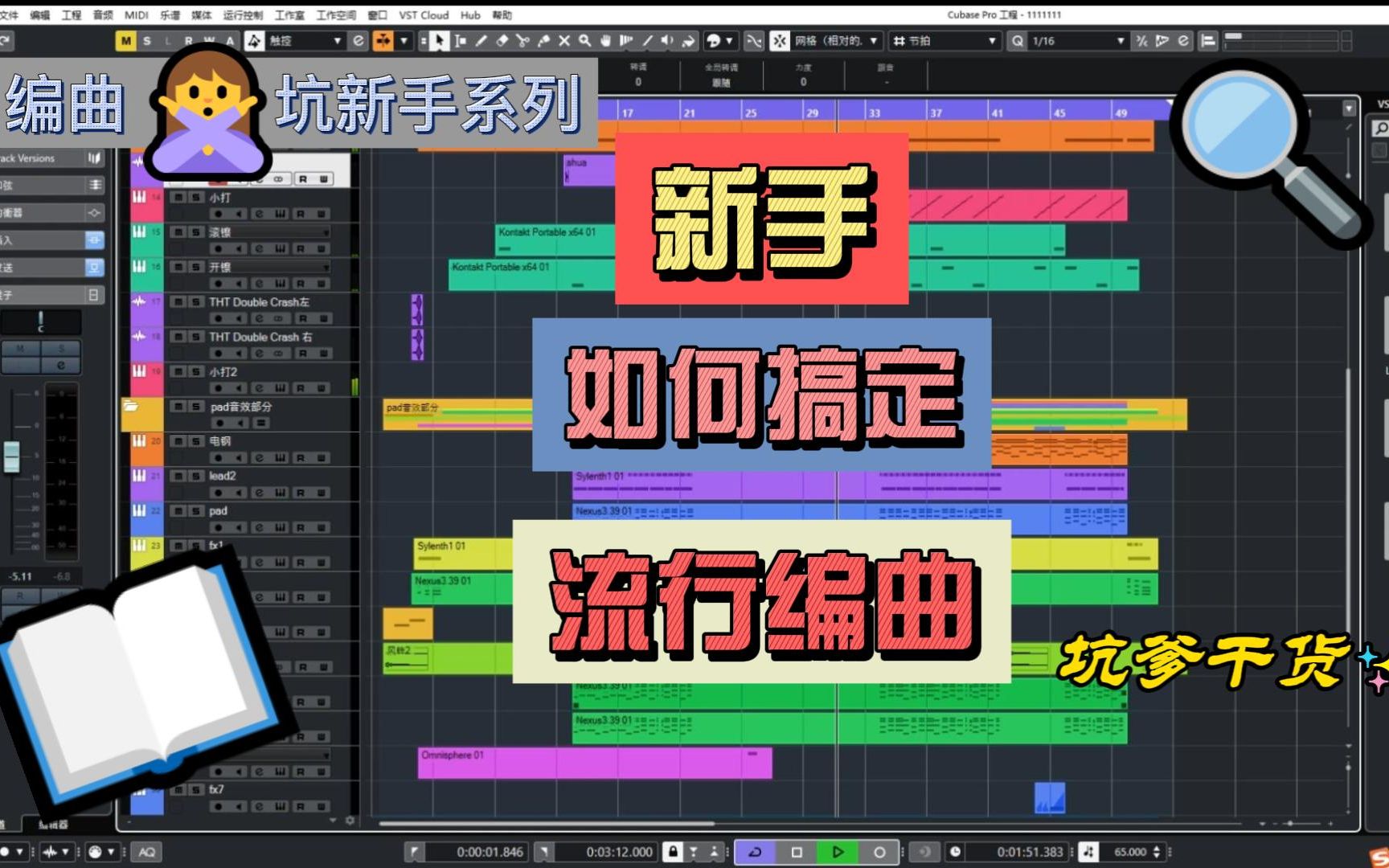Select the Glue tool

pyautogui.click(x=543, y=41)
